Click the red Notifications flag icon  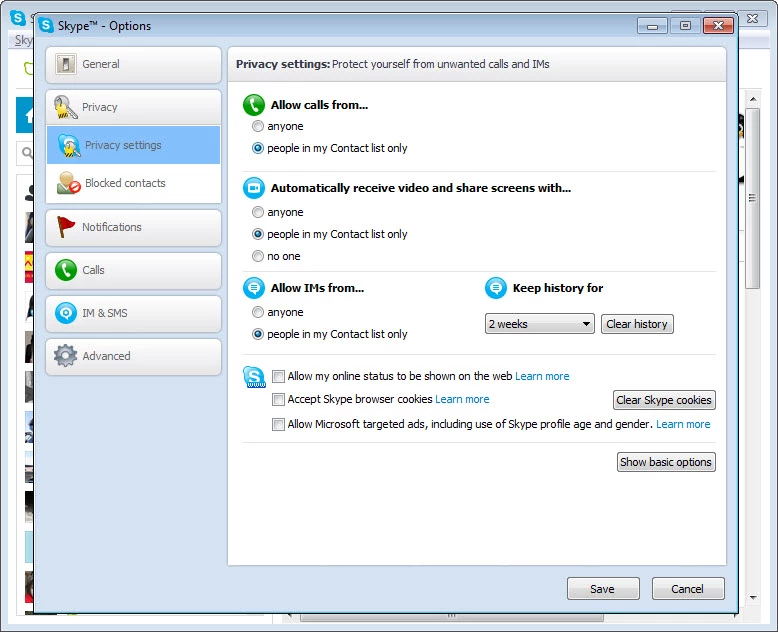[x=66, y=227]
